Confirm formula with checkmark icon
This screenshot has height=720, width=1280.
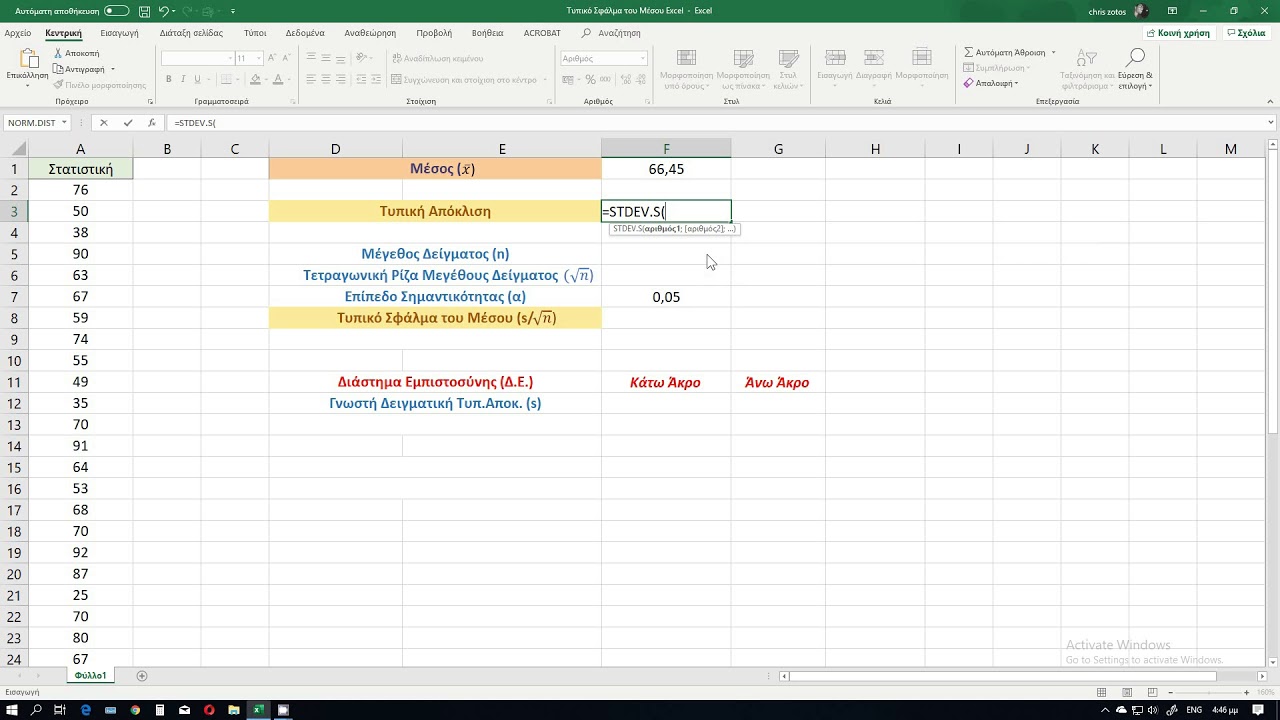coord(128,123)
